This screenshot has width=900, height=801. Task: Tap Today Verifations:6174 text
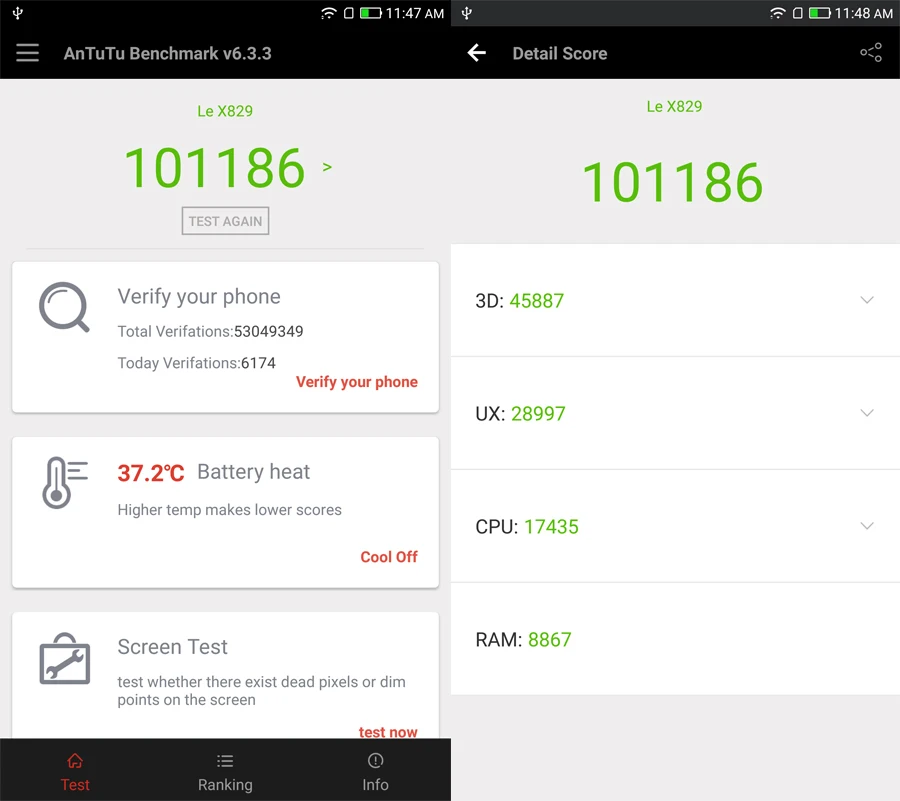point(196,363)
